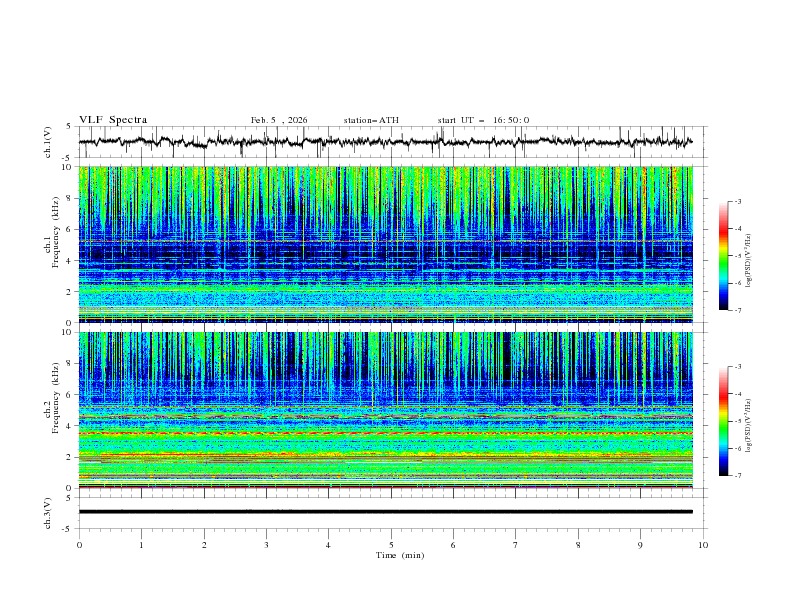Click the "ch.3(V)" axis label

[48, 513]
